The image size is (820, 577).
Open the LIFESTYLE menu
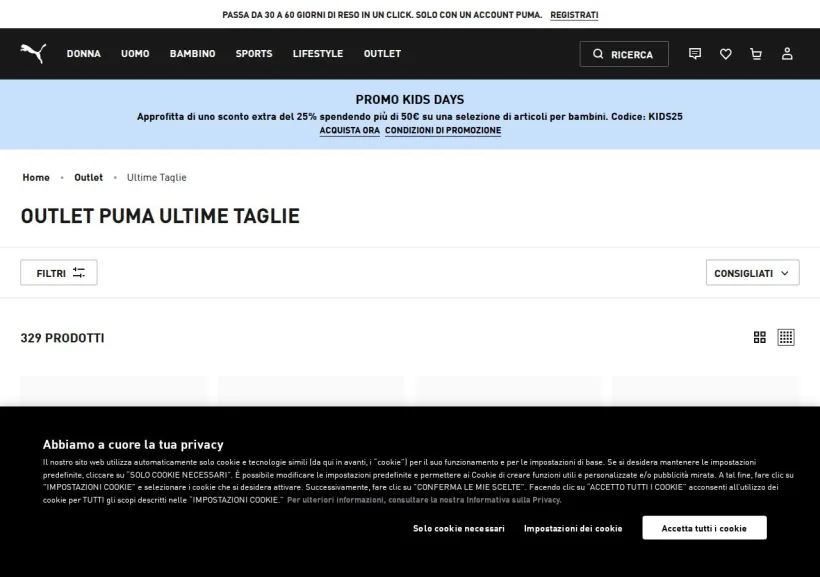tap(318, 53)
